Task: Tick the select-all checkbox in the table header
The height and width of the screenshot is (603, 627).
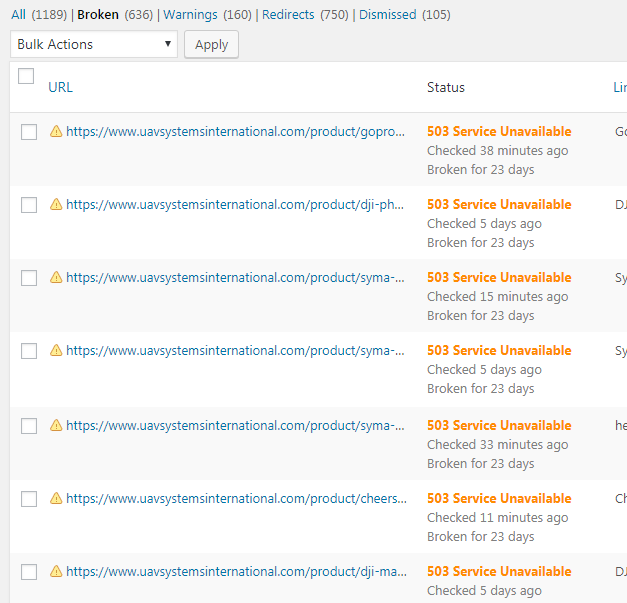Action: [26, 77]
